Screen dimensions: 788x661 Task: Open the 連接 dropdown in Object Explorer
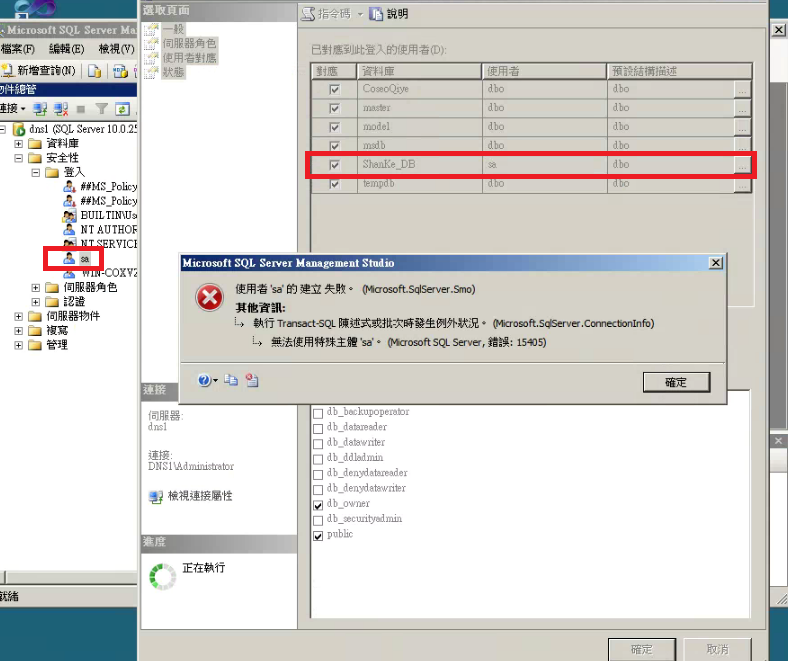tap(13, 108)
